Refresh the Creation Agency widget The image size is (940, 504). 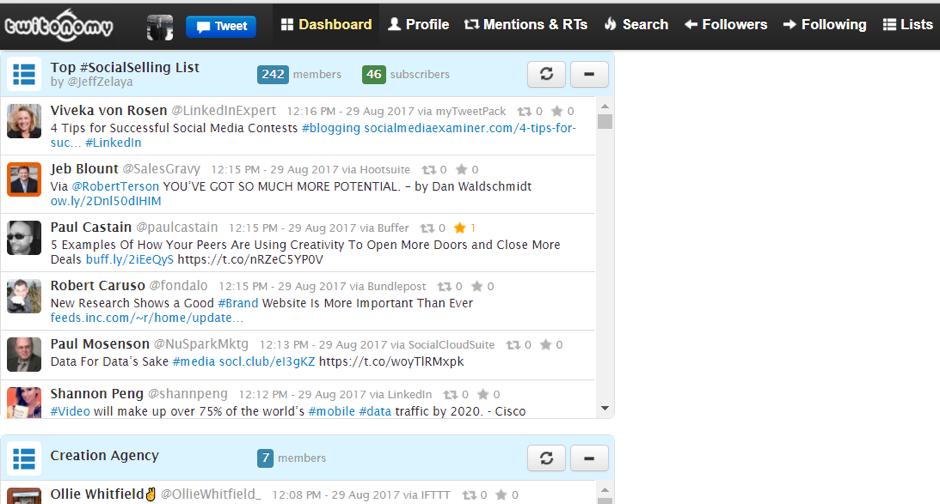tap(546, 458)
